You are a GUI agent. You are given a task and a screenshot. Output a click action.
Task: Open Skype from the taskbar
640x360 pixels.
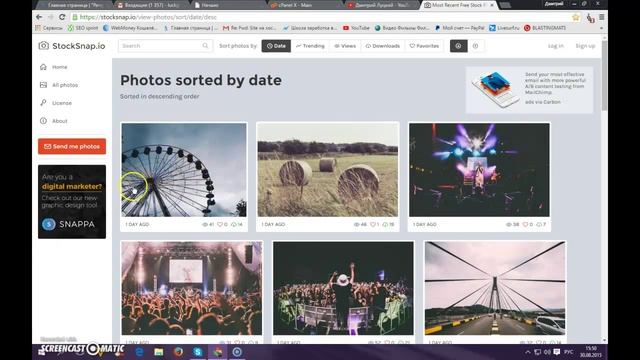coord(198,352)
